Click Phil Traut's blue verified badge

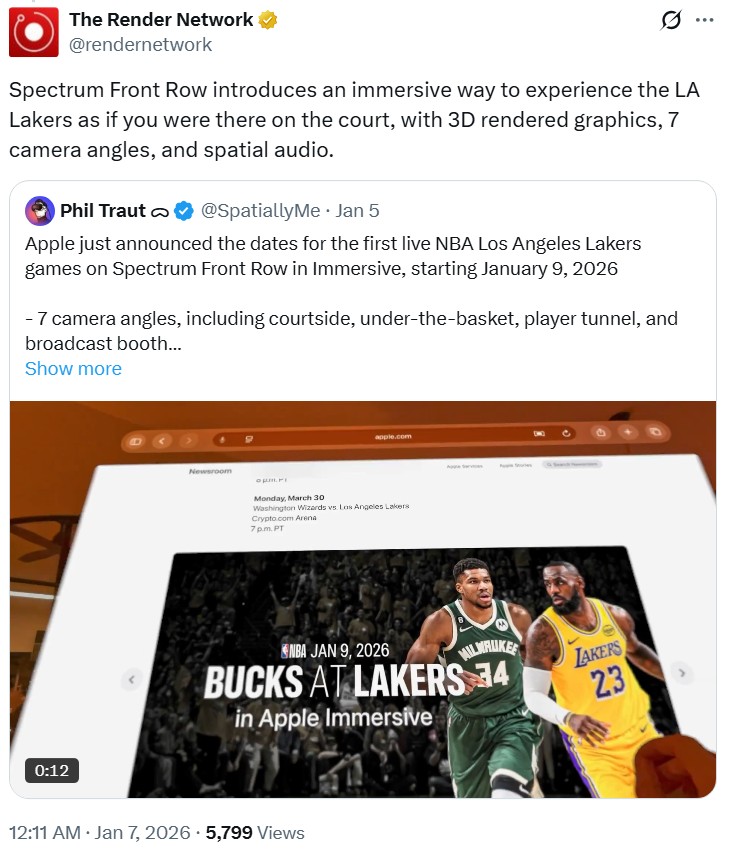click(184, 211)
